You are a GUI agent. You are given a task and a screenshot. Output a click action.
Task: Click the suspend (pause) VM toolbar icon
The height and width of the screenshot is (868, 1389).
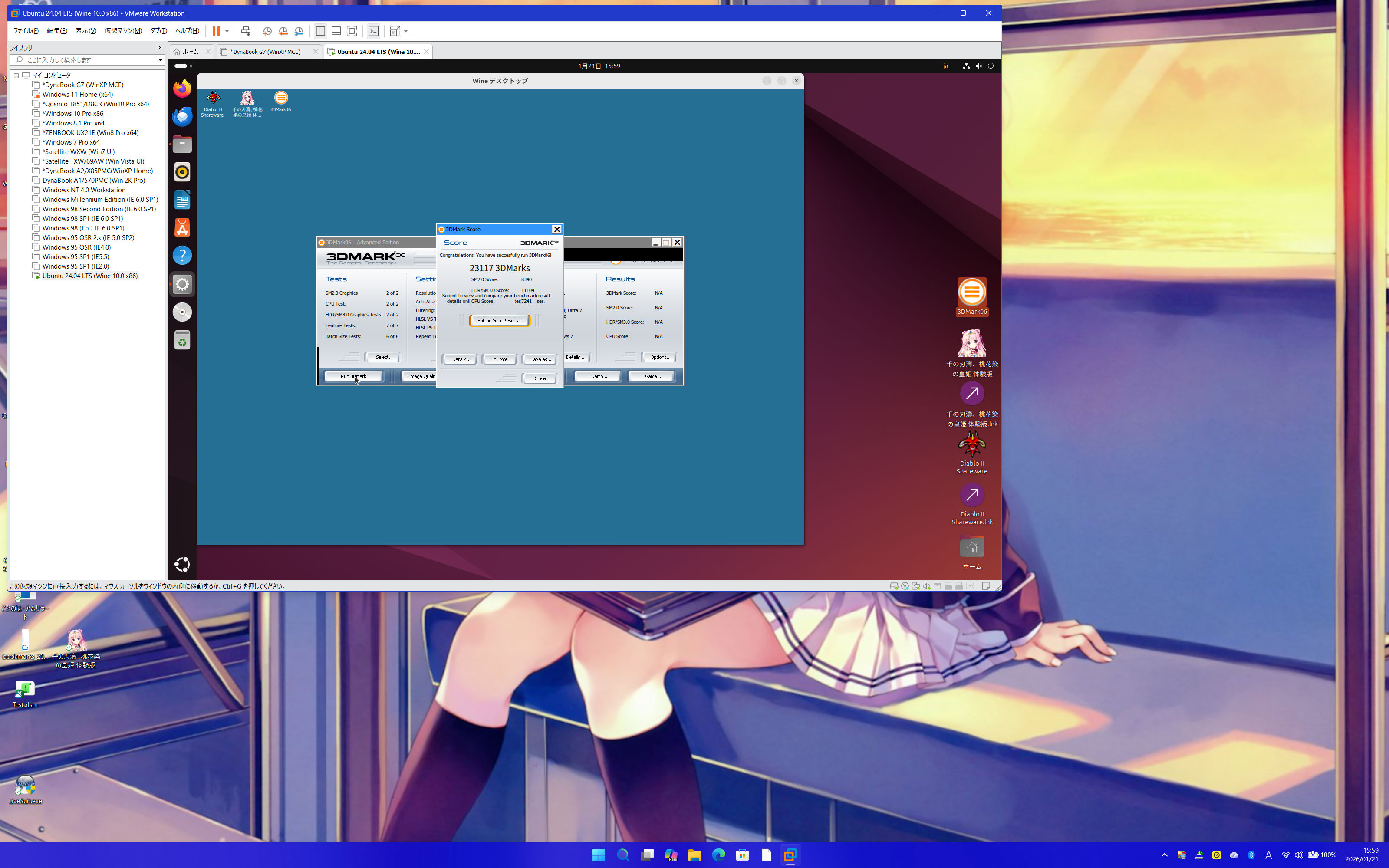coord(217,31)
